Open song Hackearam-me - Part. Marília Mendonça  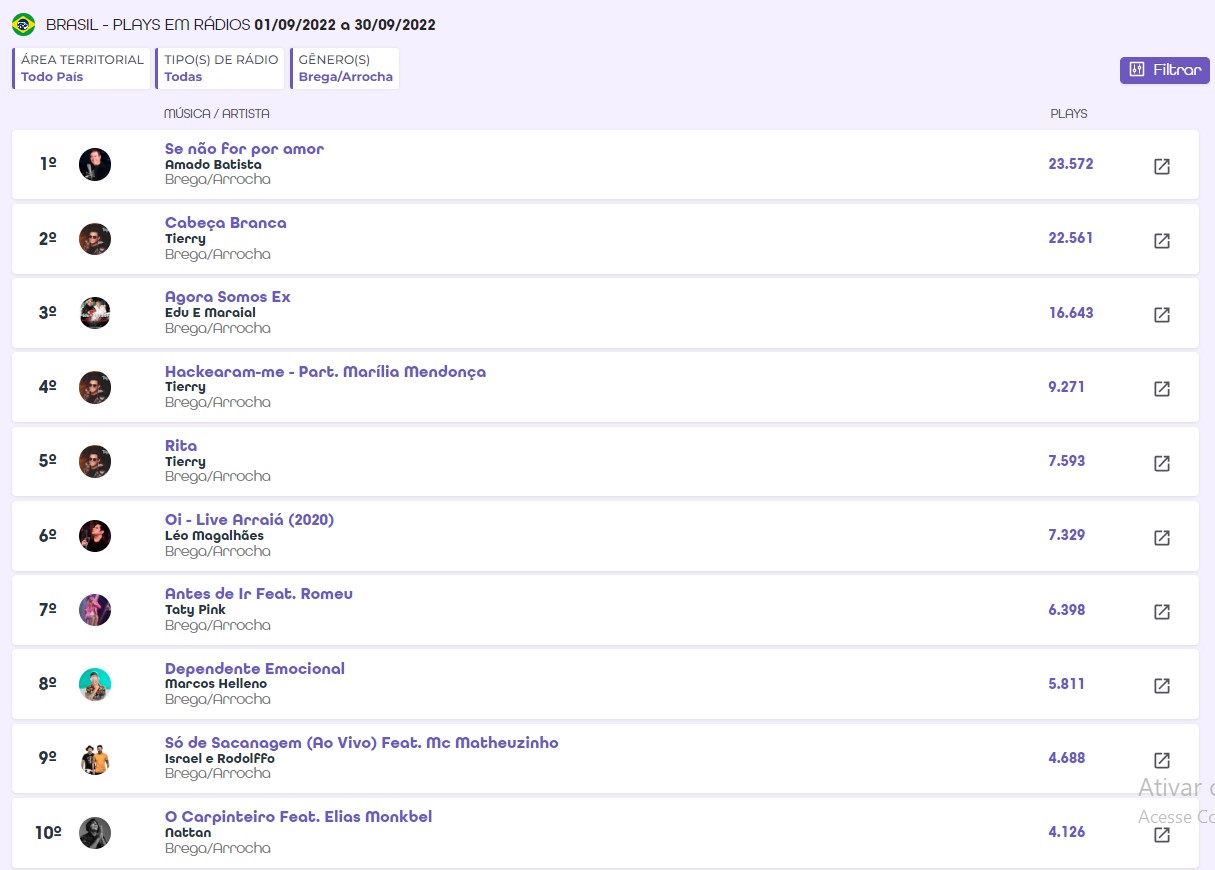pos(325,372)
